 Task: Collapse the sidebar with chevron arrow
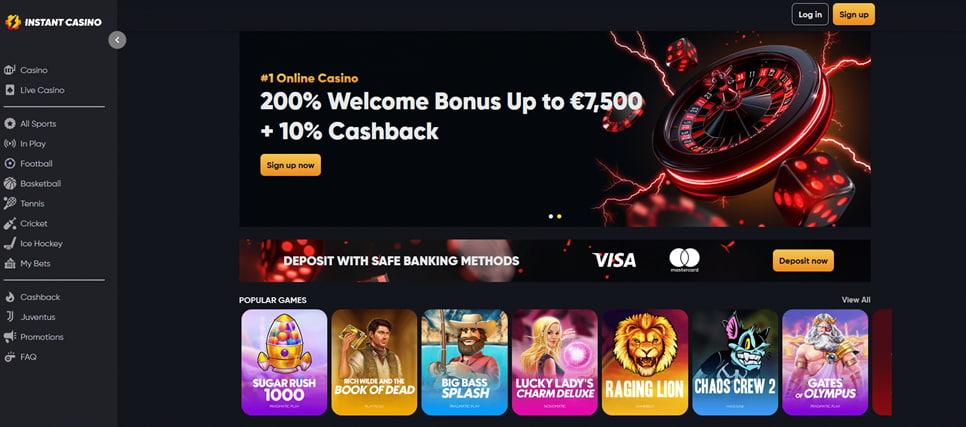[117, 40]
